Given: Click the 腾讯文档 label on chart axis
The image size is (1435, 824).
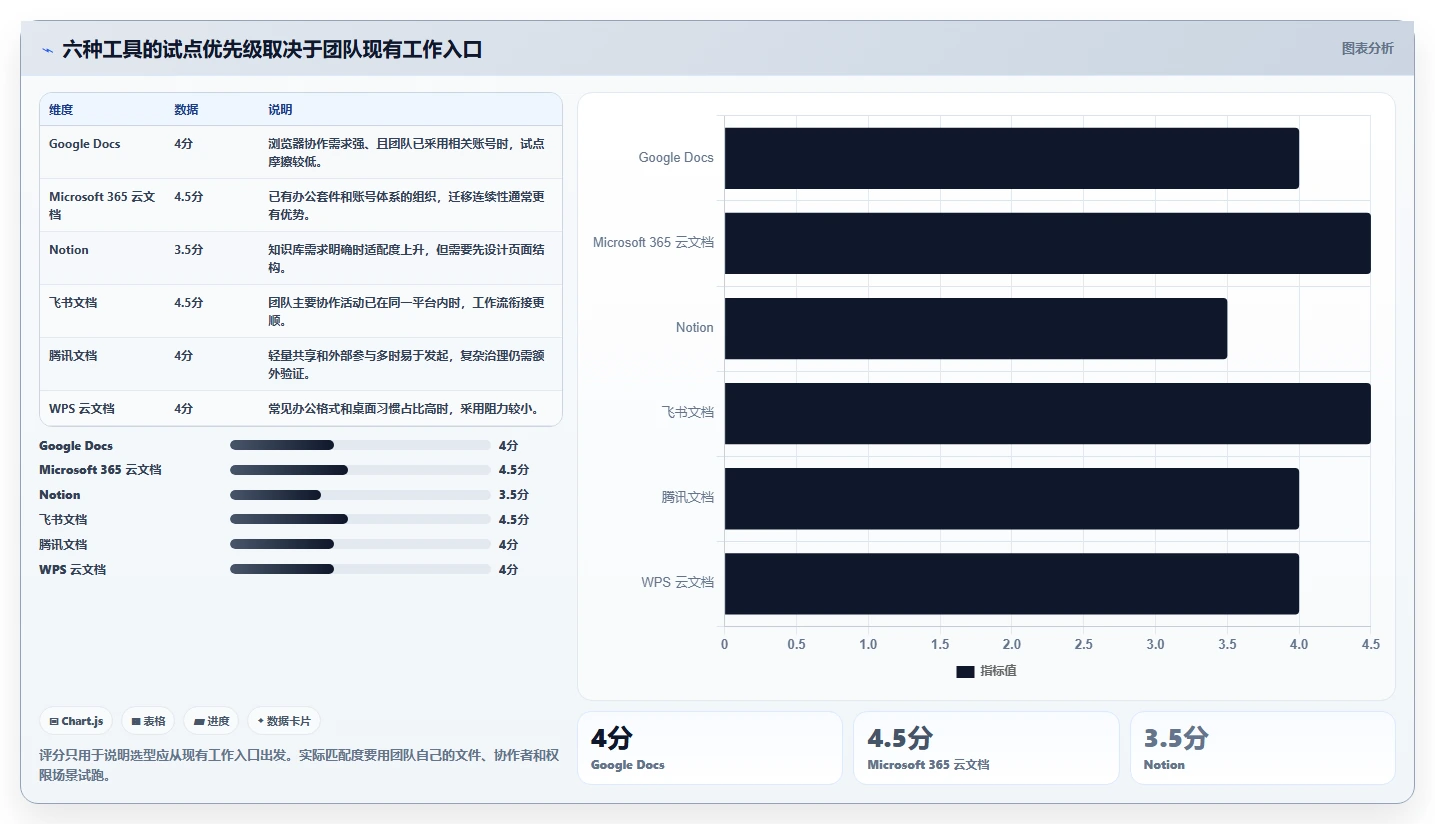Looking at the screenshot, I should (x=688, y=498).
